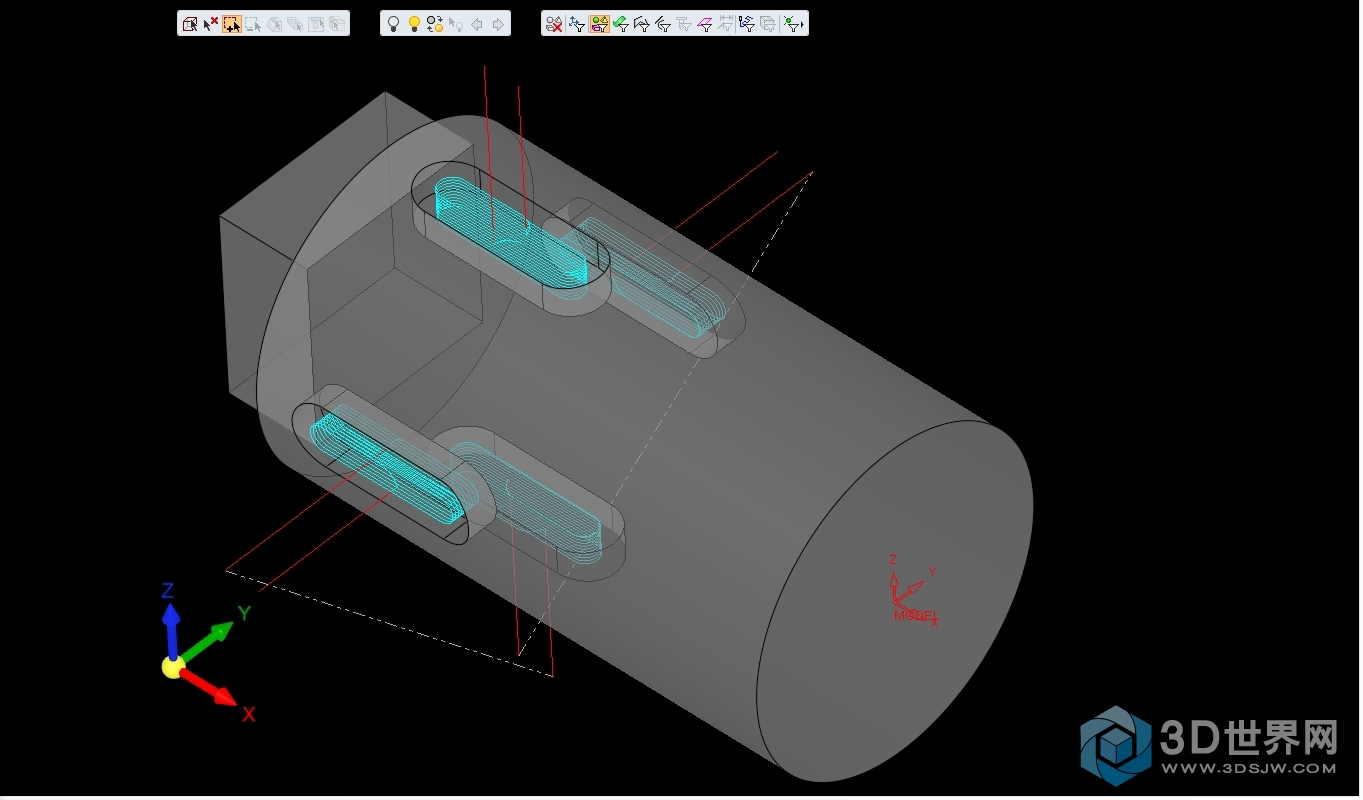Click the greyed solid box filter icon
This screenshot has height=800, width=1363.
(x=768, y=24)
